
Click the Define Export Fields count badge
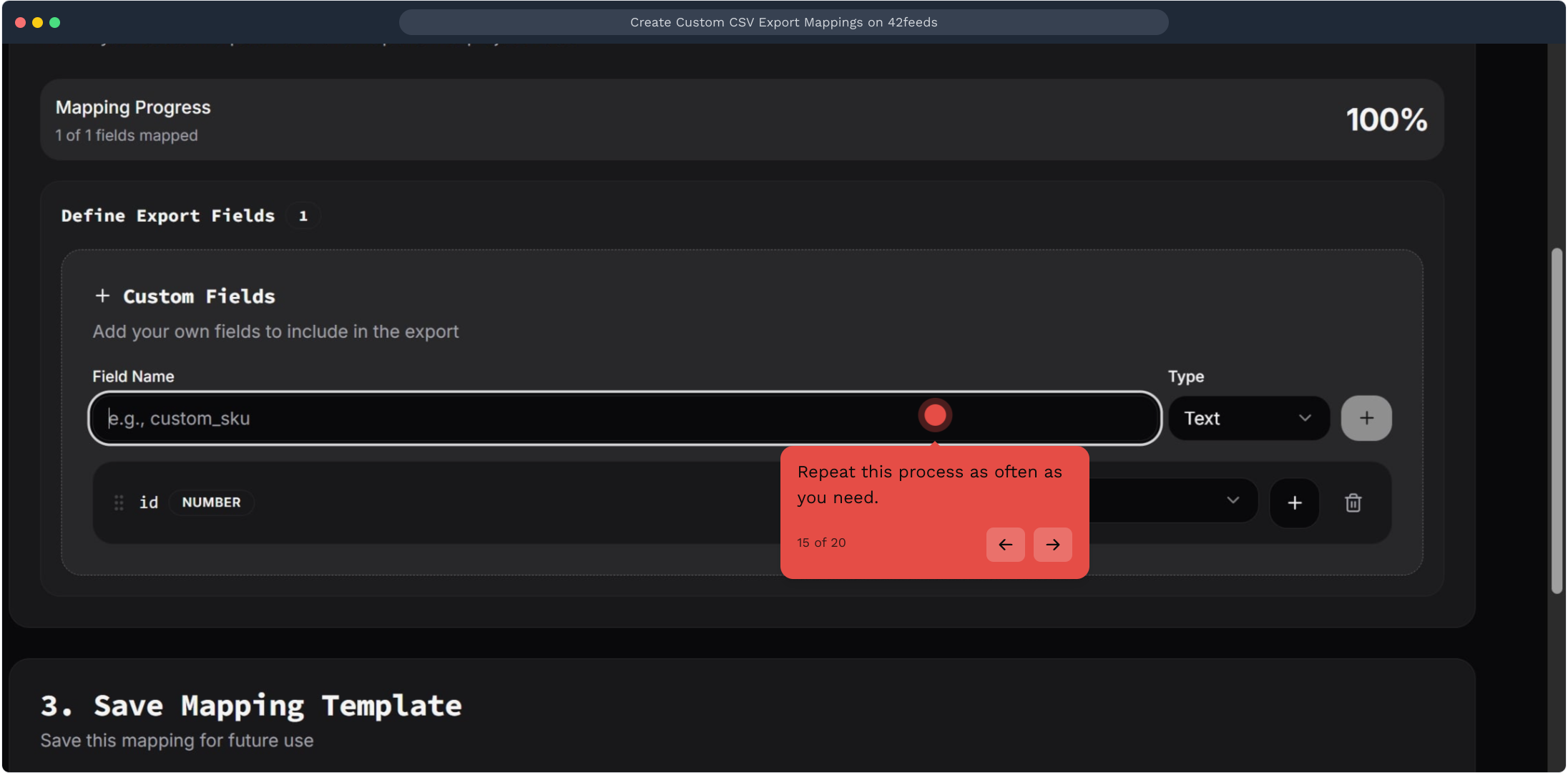click(x=303, y=216)
